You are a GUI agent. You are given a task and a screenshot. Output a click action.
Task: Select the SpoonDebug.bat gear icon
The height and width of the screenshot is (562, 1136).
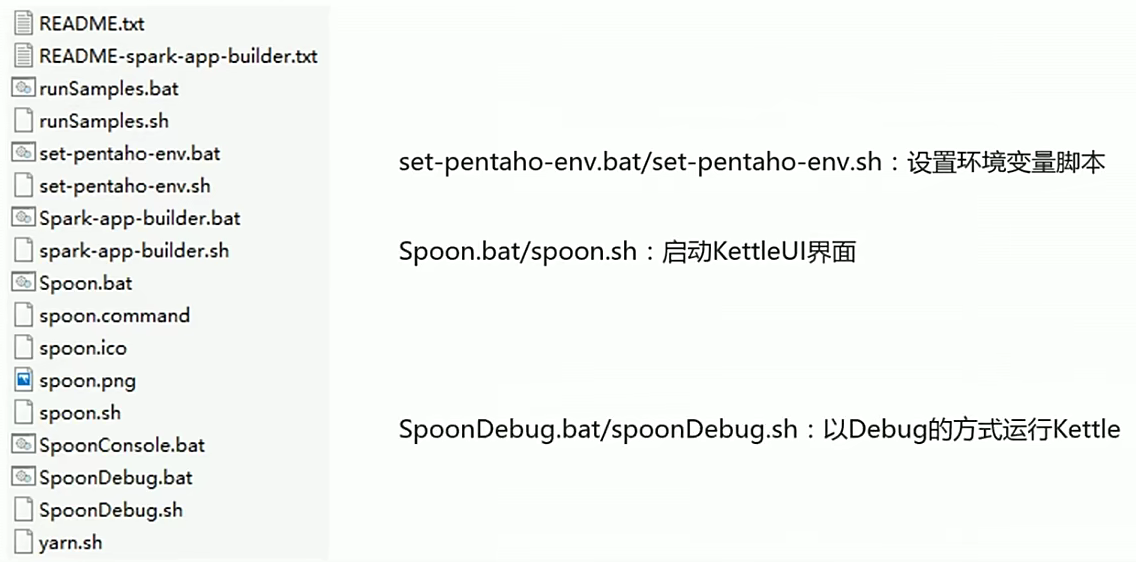[x=24, y=477]
